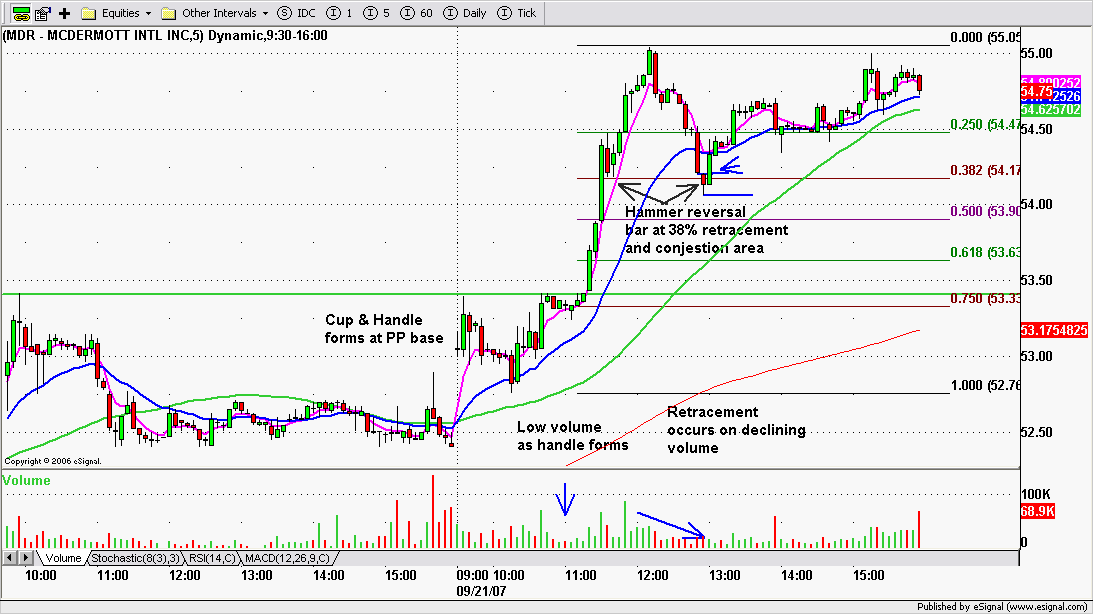
Task: Click the Published by eSignal status text
Action: [1002, 606]
